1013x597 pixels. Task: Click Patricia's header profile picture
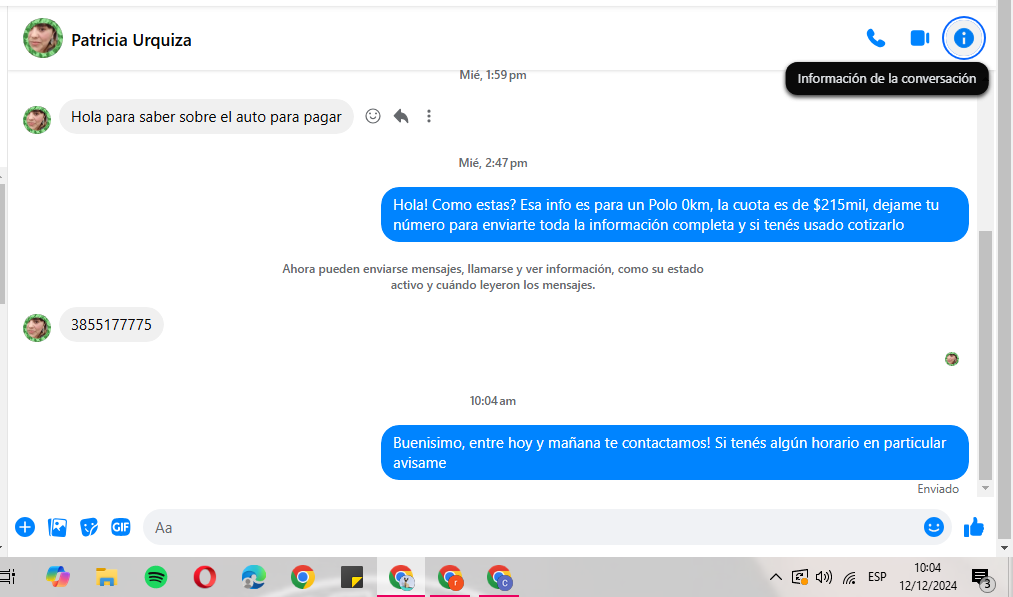(x=43, y=38)
